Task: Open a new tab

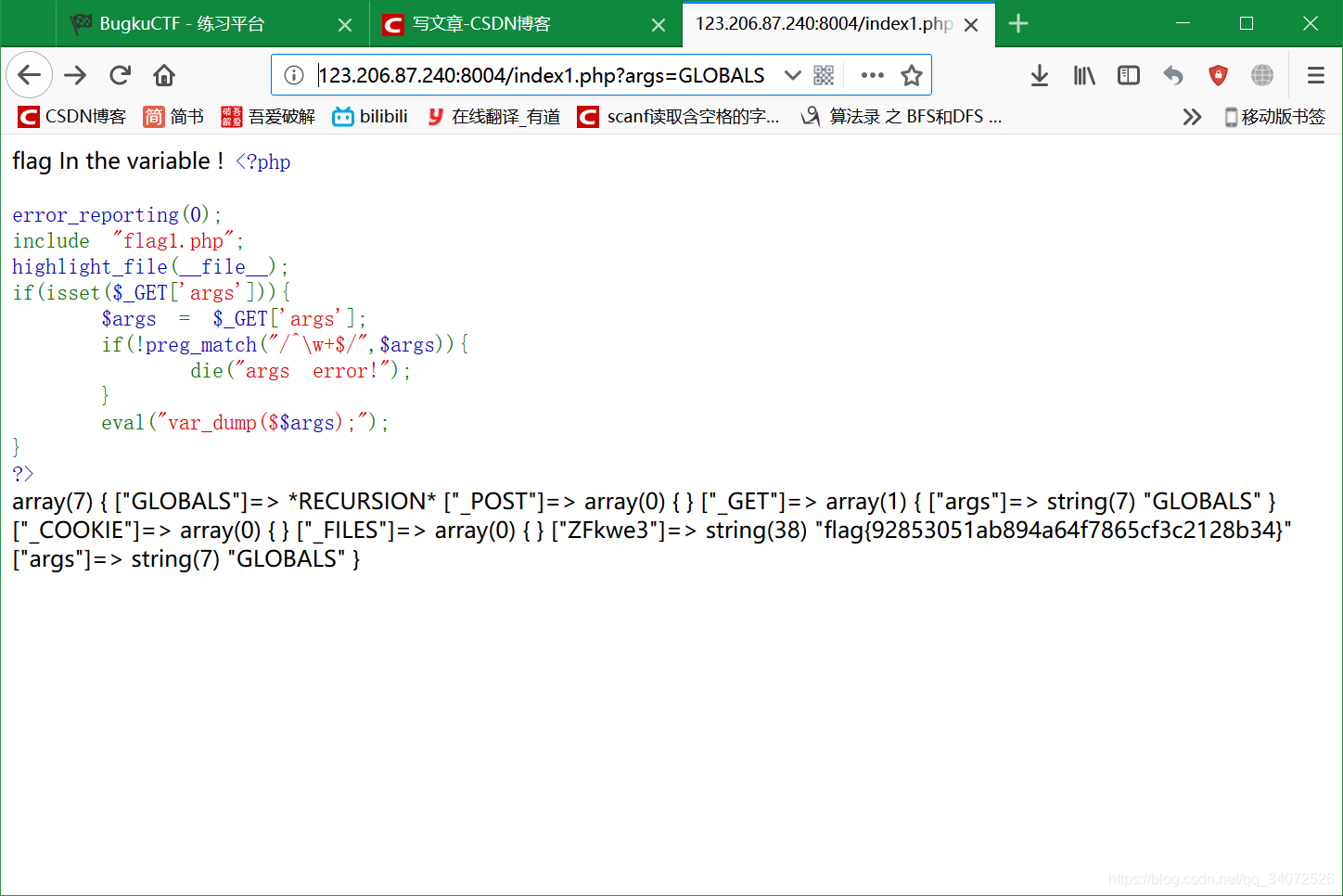Action: coord(1018,24)
